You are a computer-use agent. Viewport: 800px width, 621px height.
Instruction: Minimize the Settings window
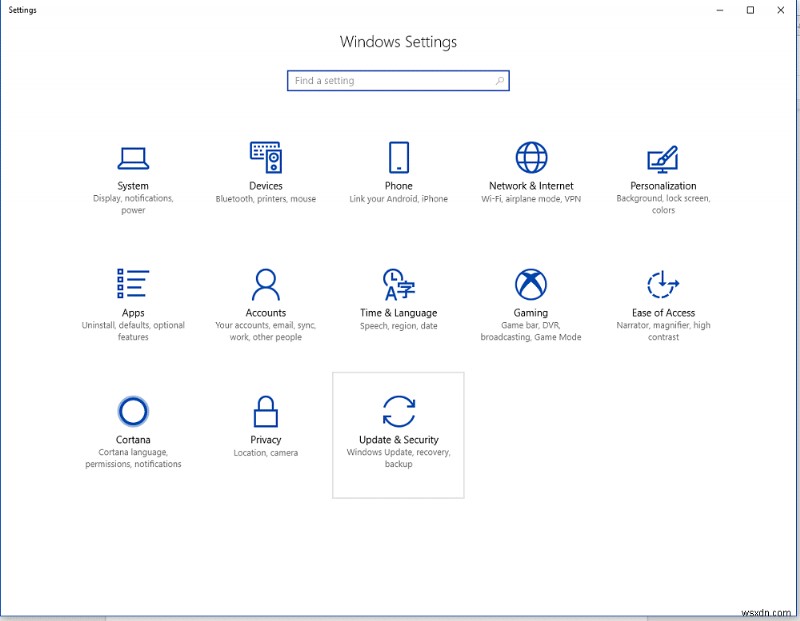click(x=720, y=10)
